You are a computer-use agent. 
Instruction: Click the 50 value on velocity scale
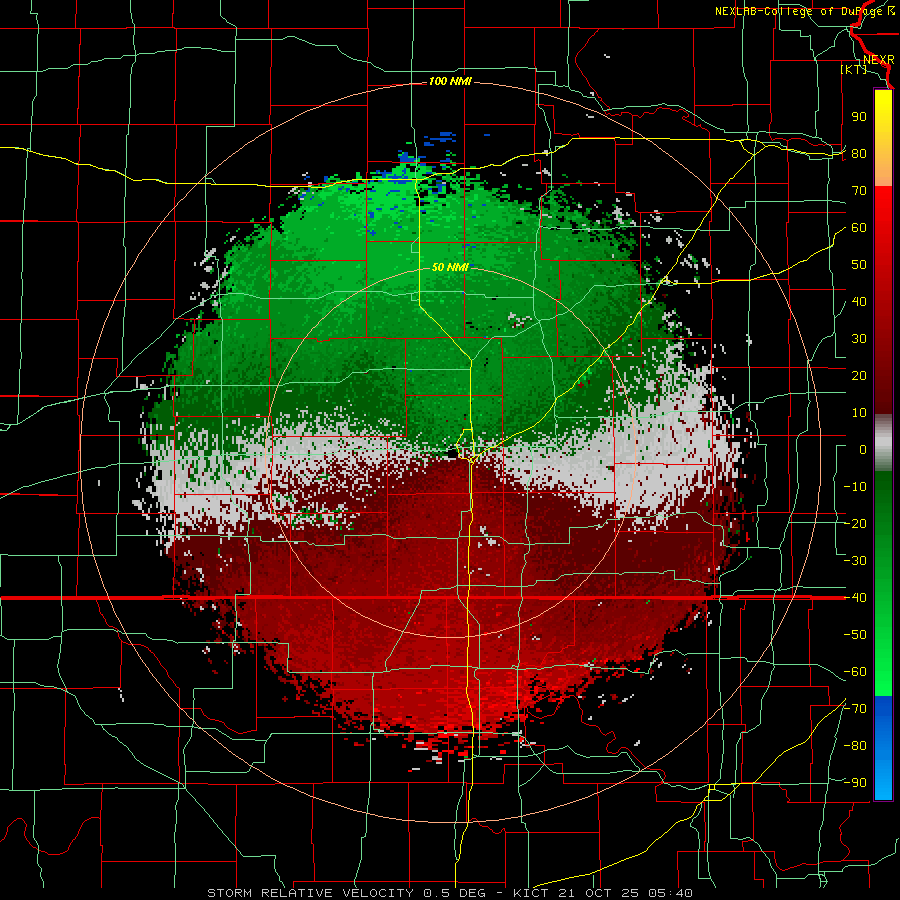coord(859,265)
